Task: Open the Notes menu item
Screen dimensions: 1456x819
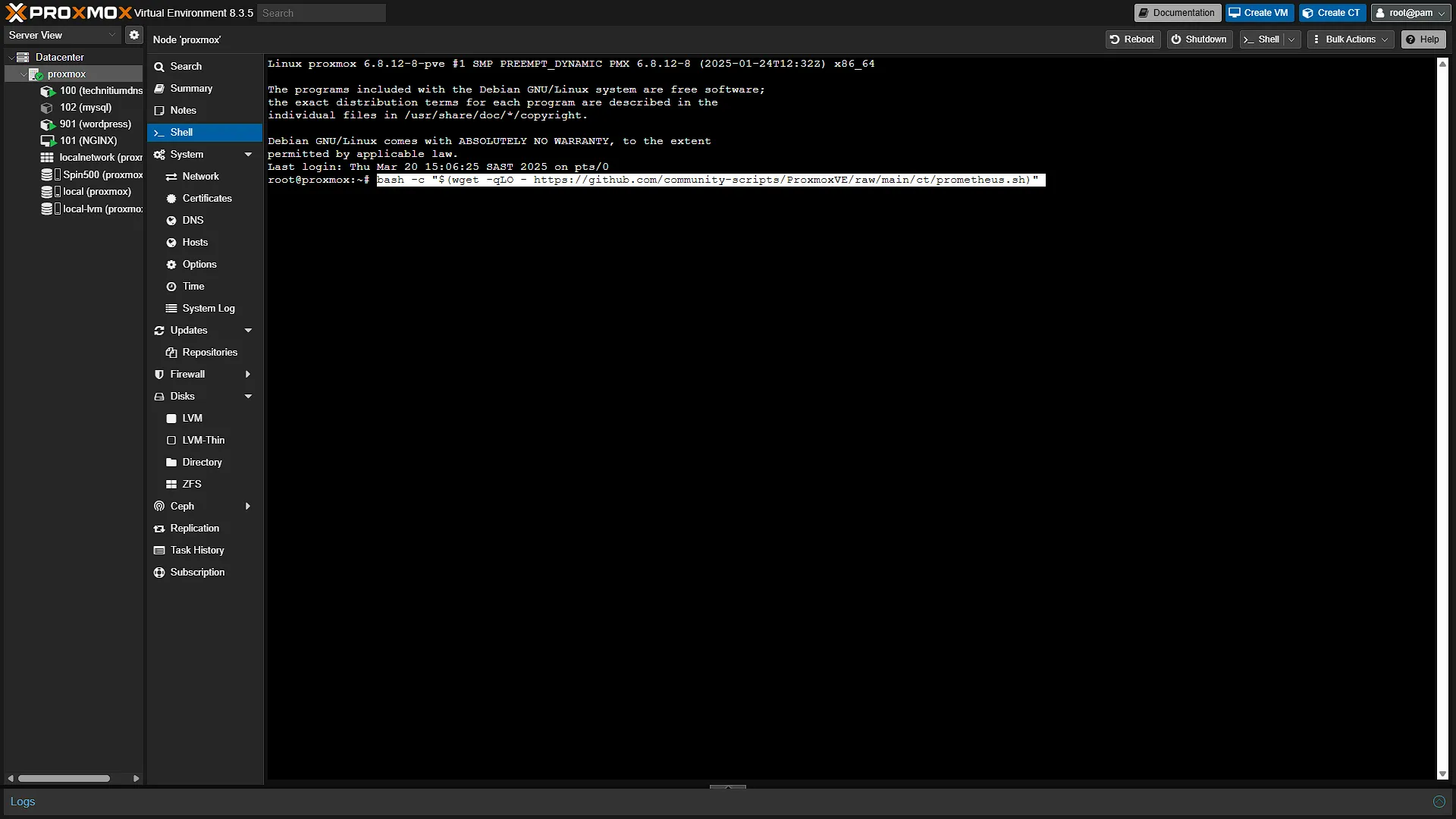Action: [205, 111]
